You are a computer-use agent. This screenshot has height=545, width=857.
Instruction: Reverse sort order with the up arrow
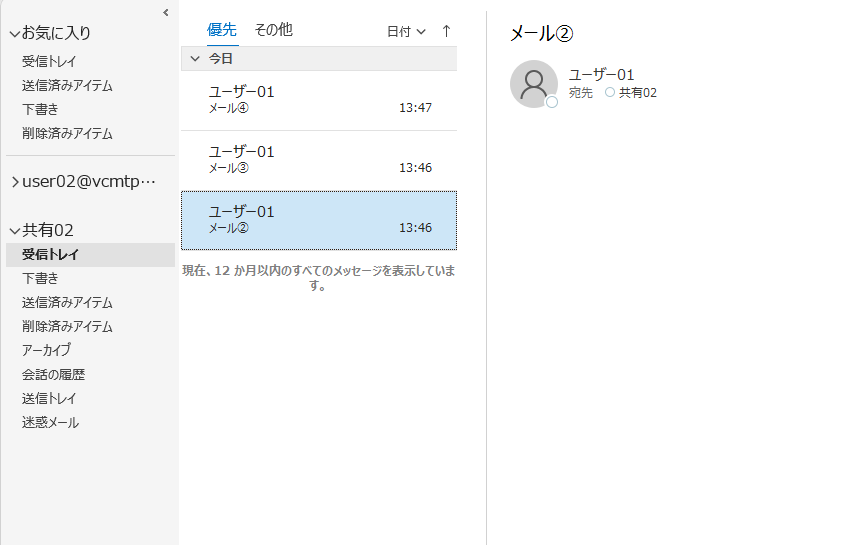point(447,31)
